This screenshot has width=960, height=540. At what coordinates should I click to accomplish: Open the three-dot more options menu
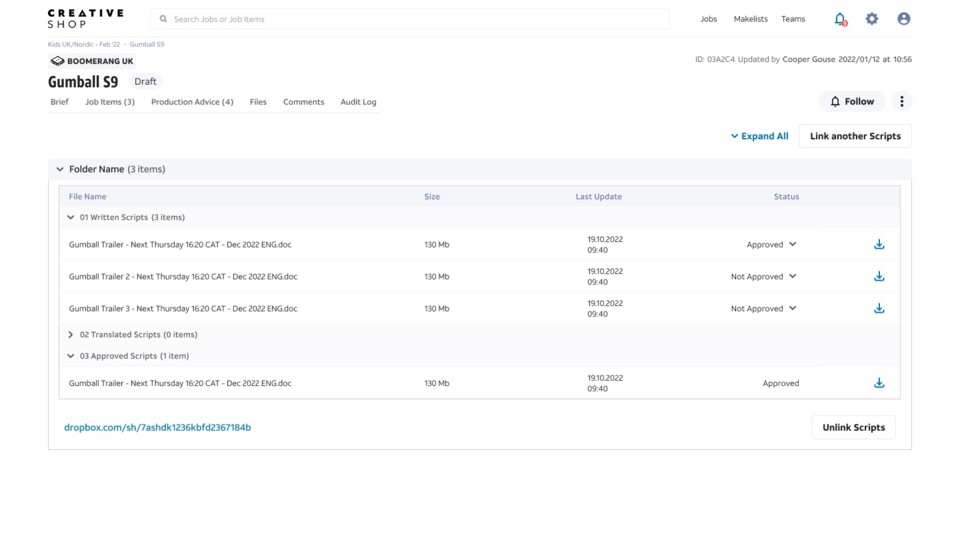click(901, 102)
